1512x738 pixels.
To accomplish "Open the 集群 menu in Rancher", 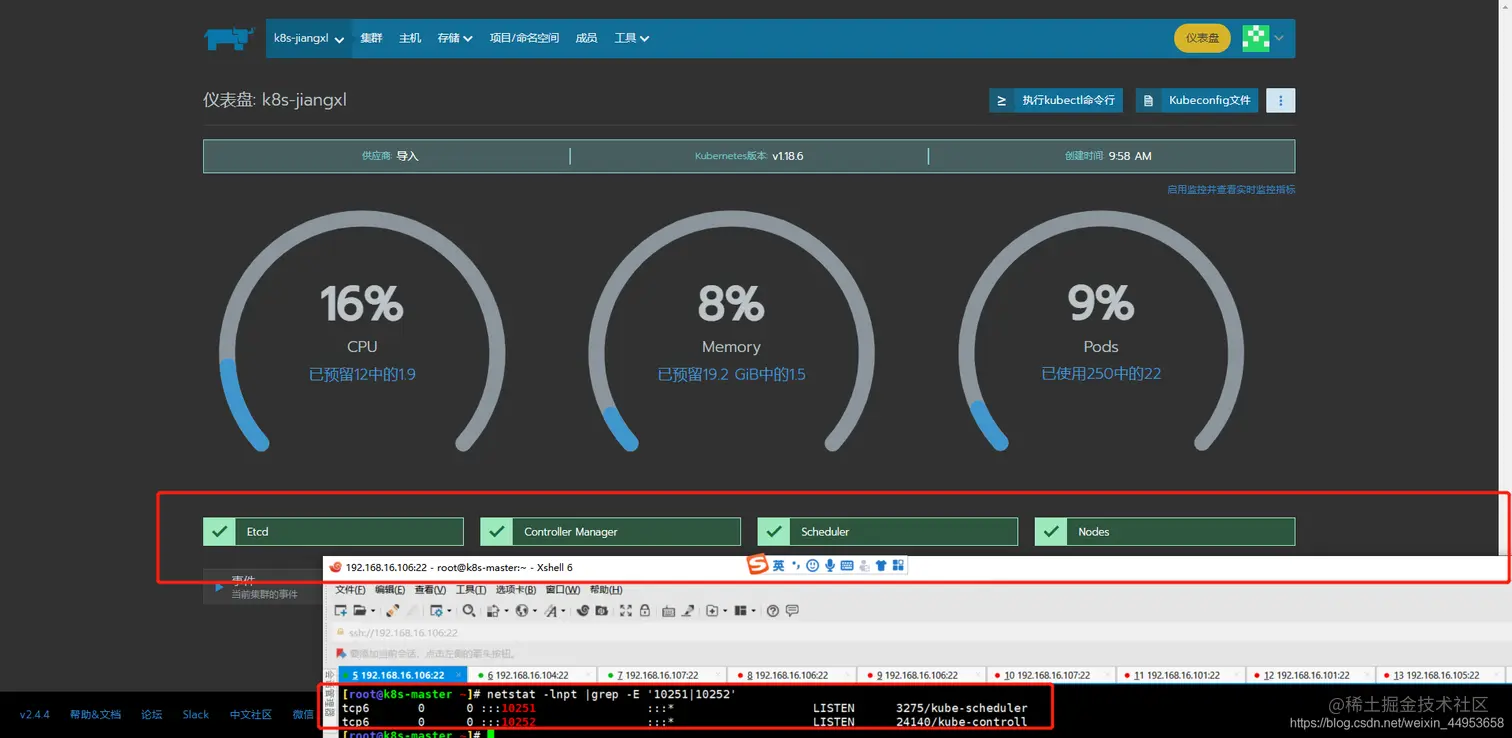I will pos(371,38).
